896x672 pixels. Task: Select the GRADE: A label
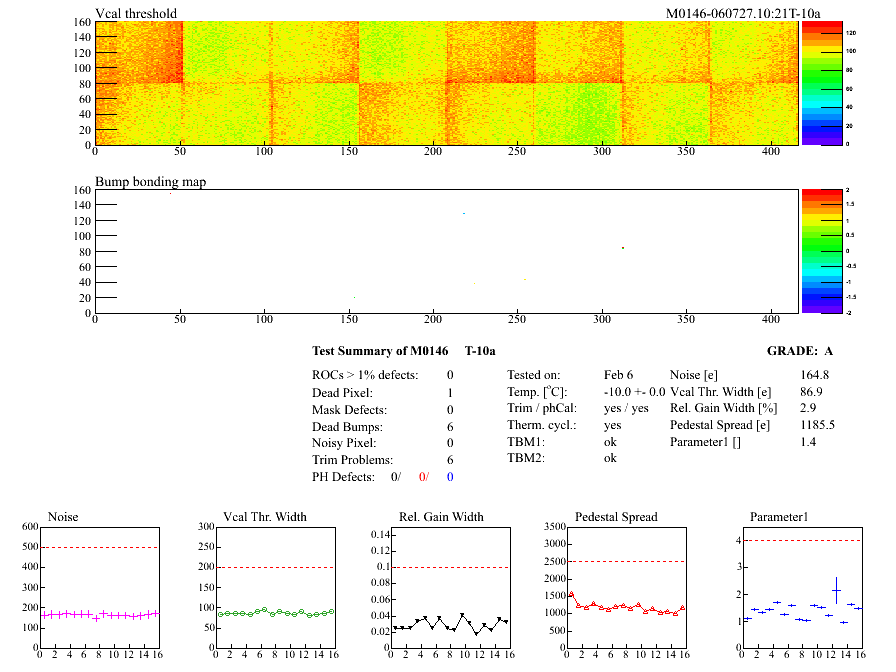tap(800, 351)
